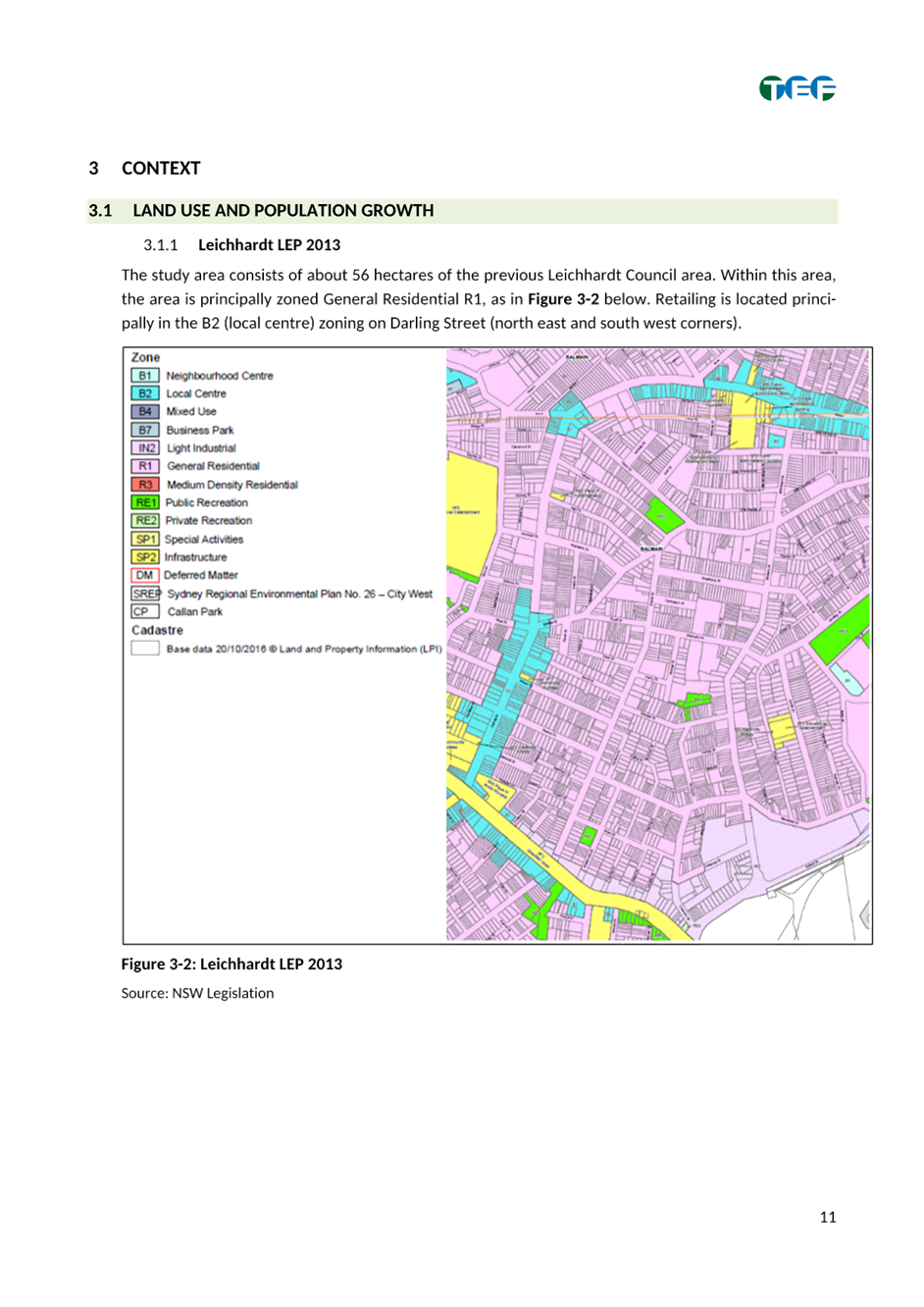Select the 'Deferred Matter' legend label
924x1307 pixels.
click(201, 575)
